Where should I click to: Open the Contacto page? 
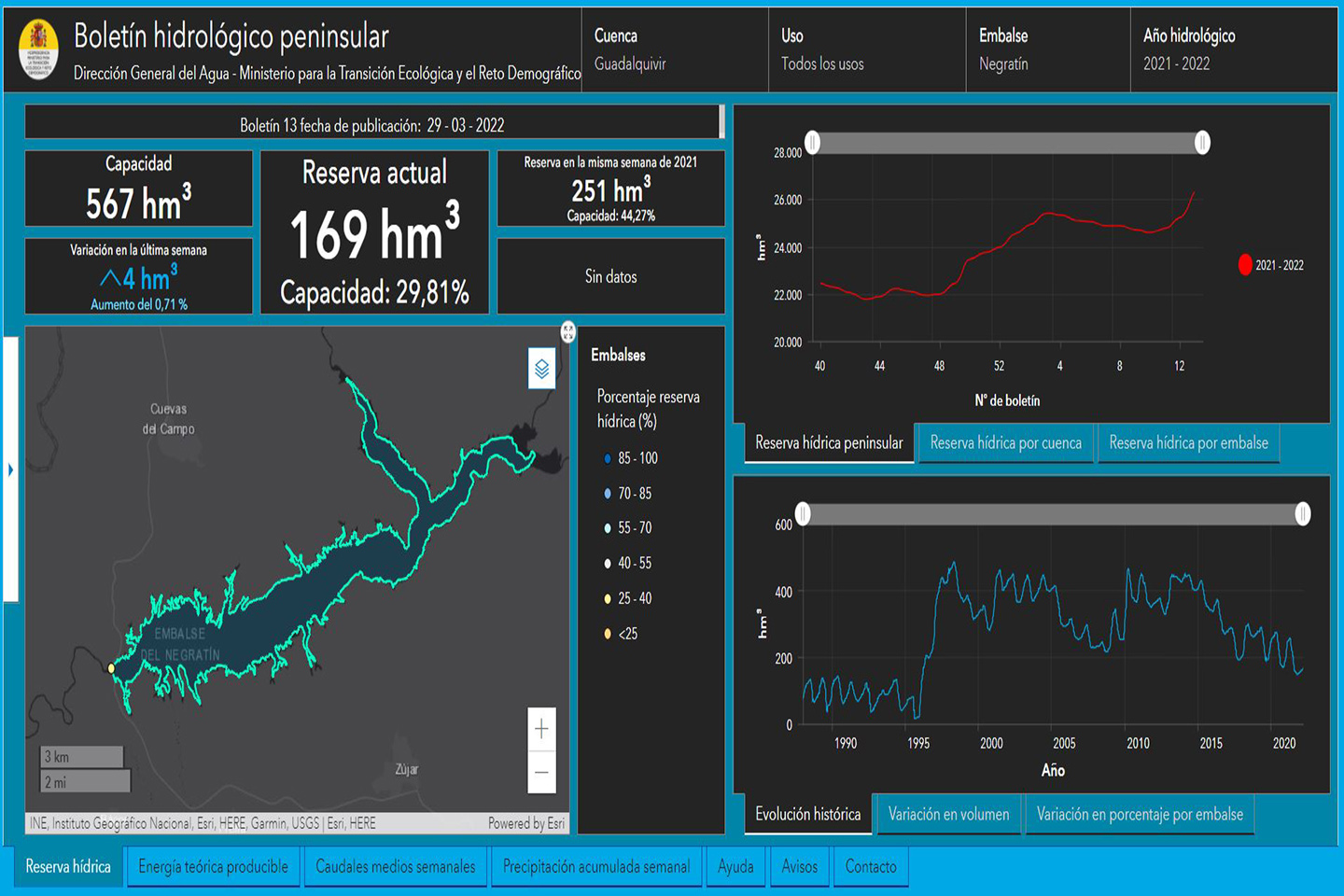coord(870,867)
